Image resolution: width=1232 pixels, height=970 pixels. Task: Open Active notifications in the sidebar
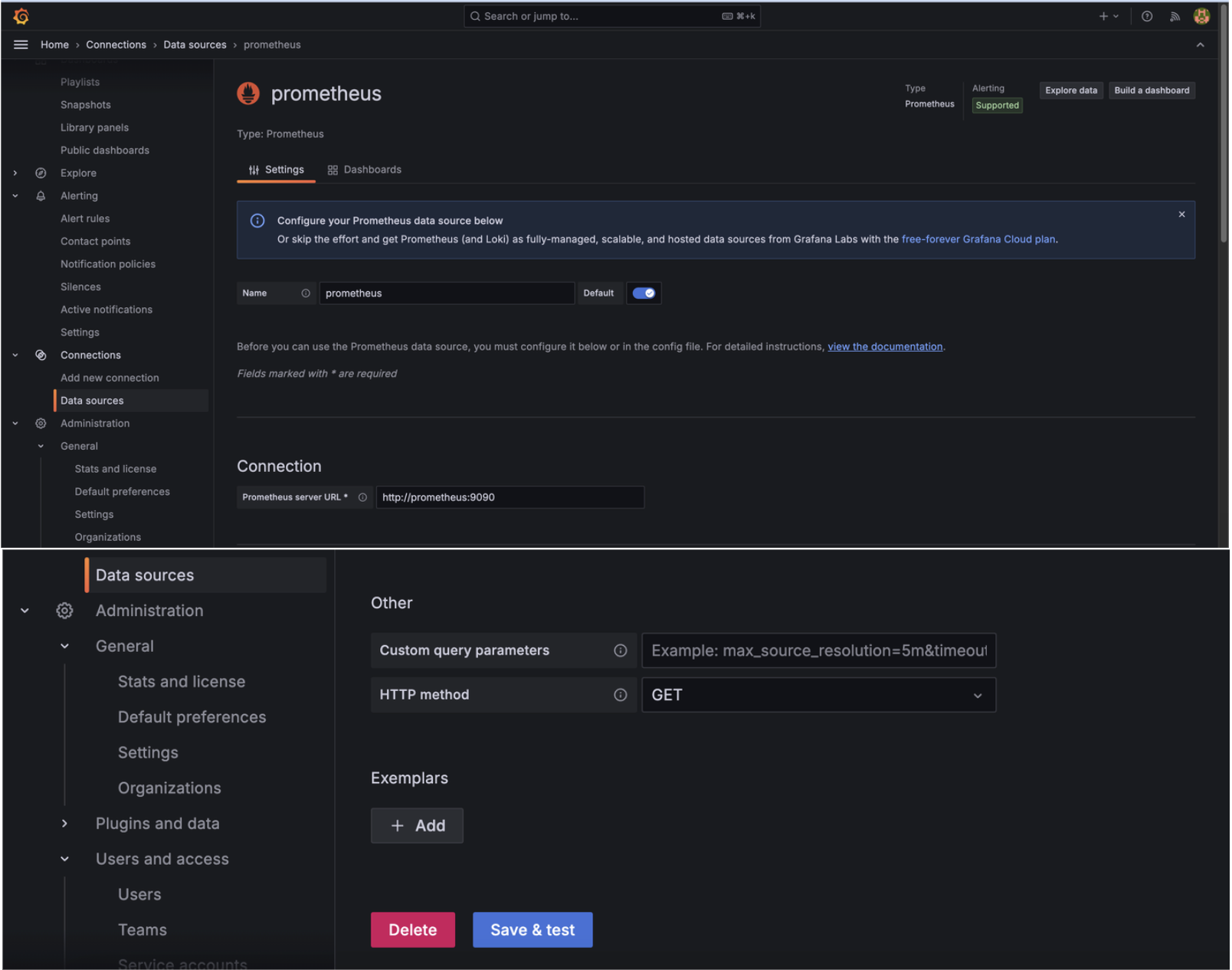click(x=106, y=310)
